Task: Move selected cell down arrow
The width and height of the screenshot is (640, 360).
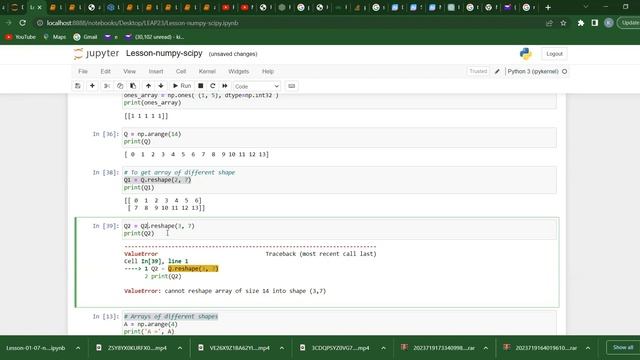Action: coord(161,86)
